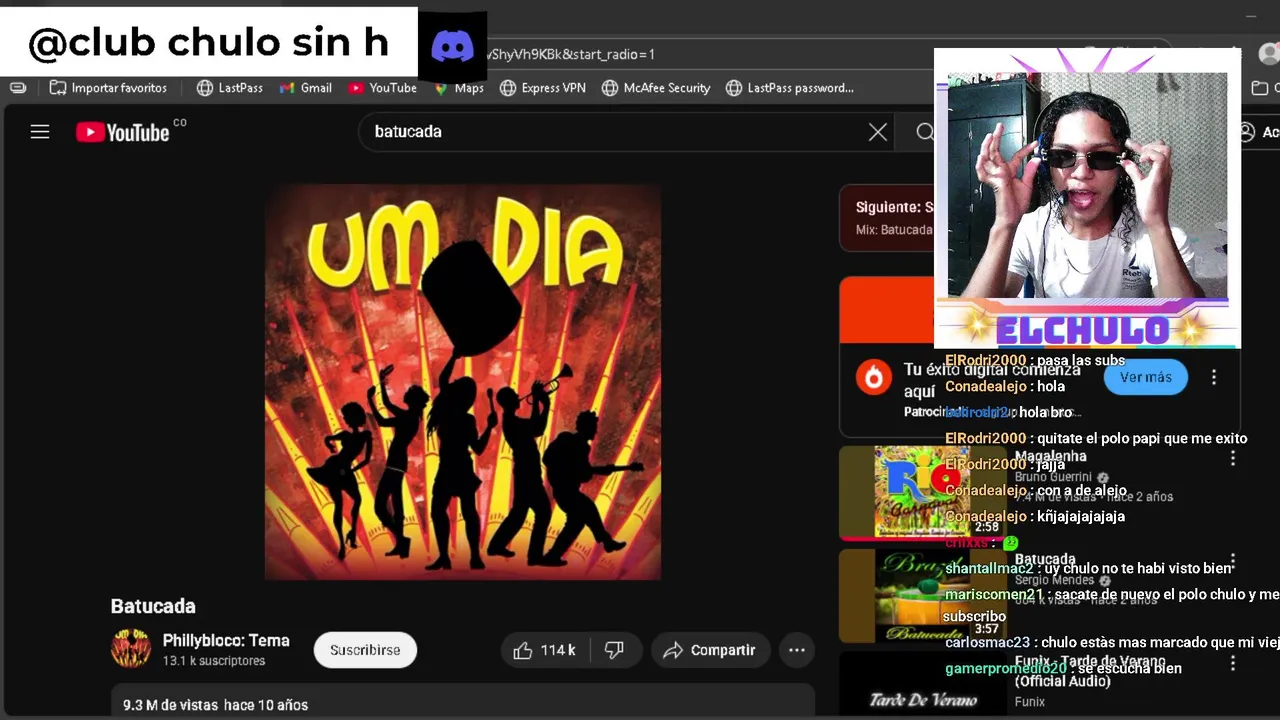Screen dimensions: 1280x720
Task: Open the YouTube hamburger guide menu
Action: tap(40, 131)
